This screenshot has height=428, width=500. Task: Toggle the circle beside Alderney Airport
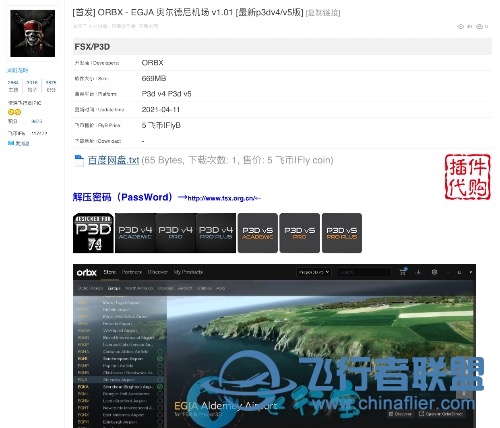click(x=160, y=380)
